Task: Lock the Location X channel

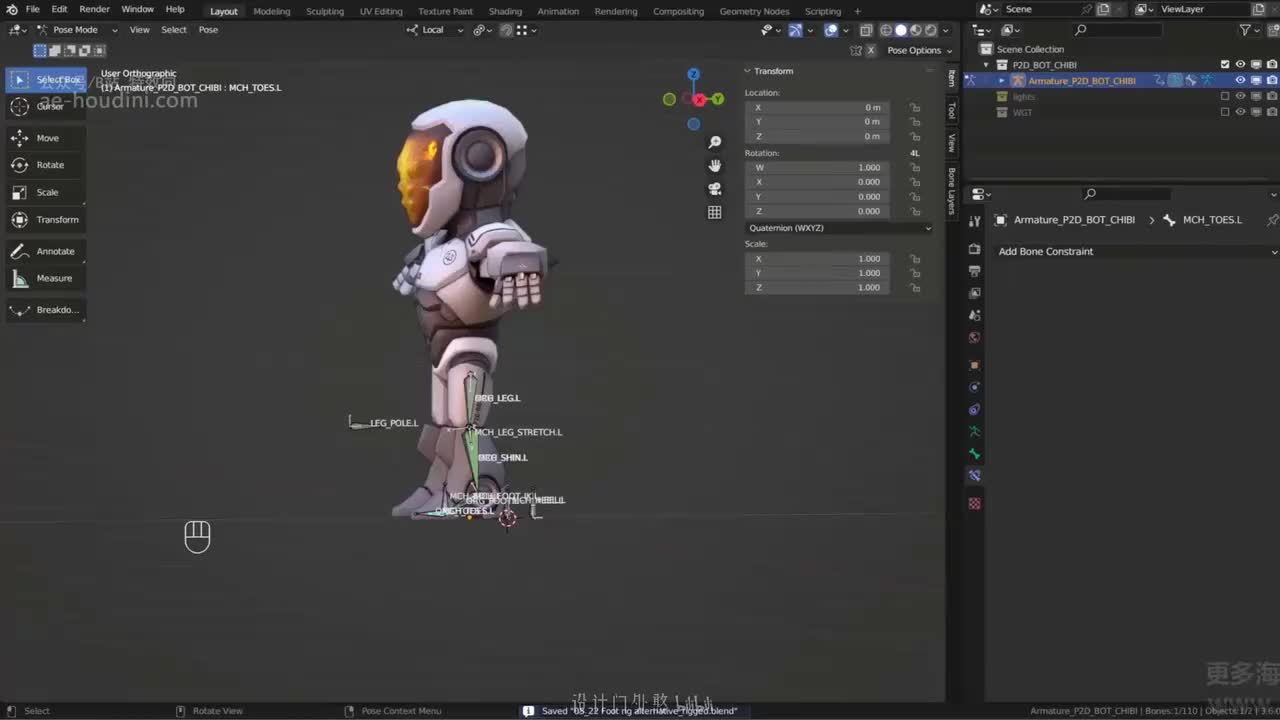Action: point(915,107)
